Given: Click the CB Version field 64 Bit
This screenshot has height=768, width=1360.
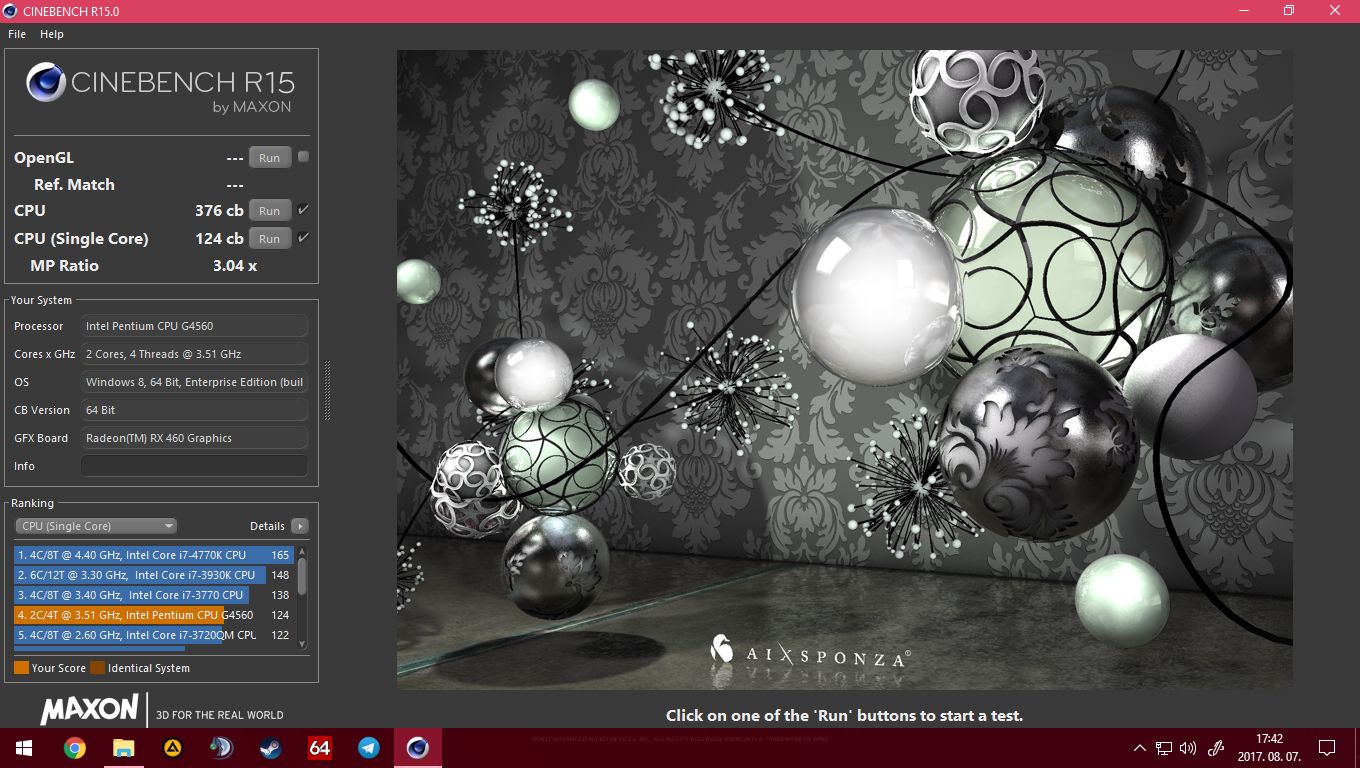Looking at the screenshot, I should coord(194,410).
